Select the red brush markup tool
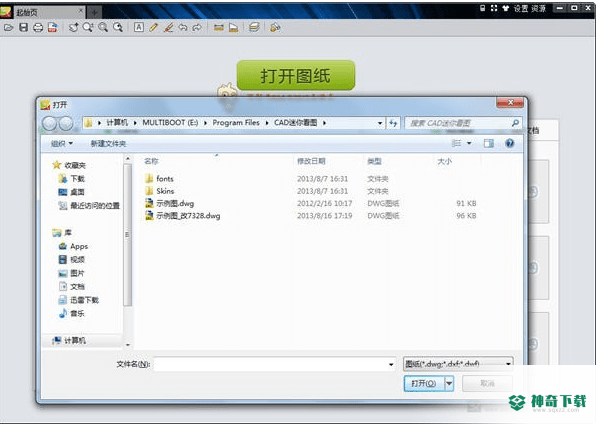 (x=168, y=27)
